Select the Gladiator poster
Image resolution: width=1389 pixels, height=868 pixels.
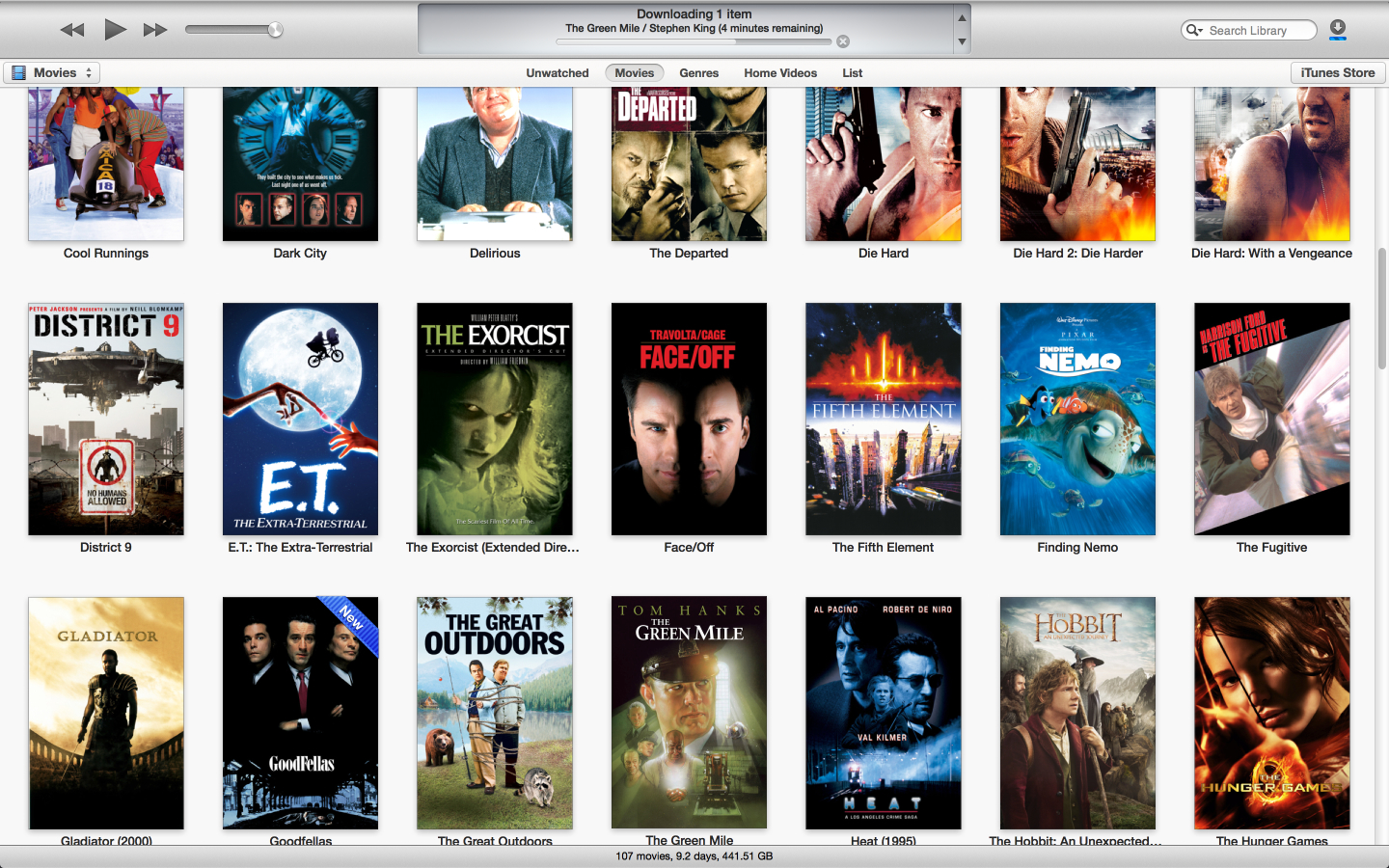coord(106,713)
